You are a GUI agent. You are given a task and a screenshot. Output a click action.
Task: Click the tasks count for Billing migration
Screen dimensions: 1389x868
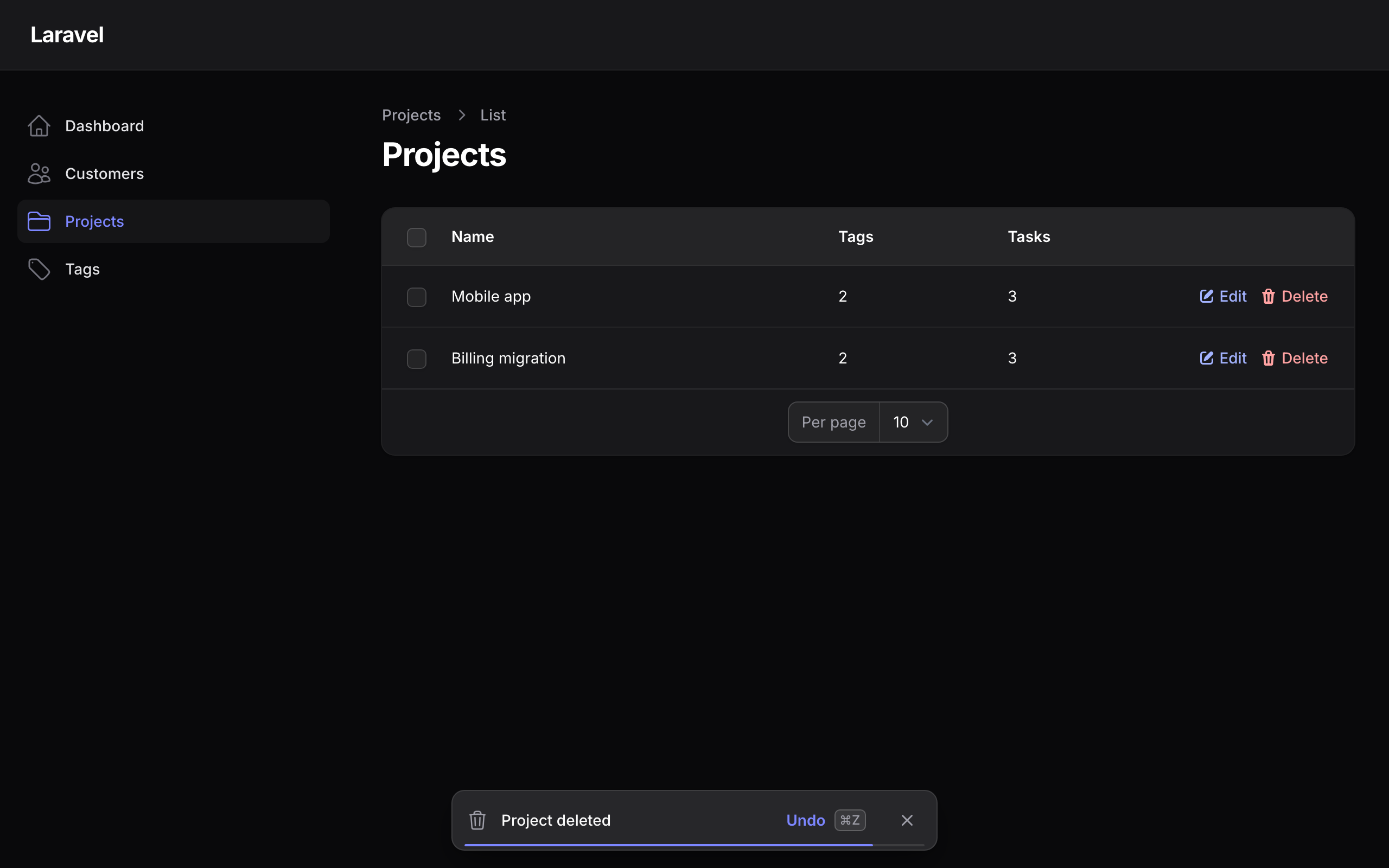1012,358
